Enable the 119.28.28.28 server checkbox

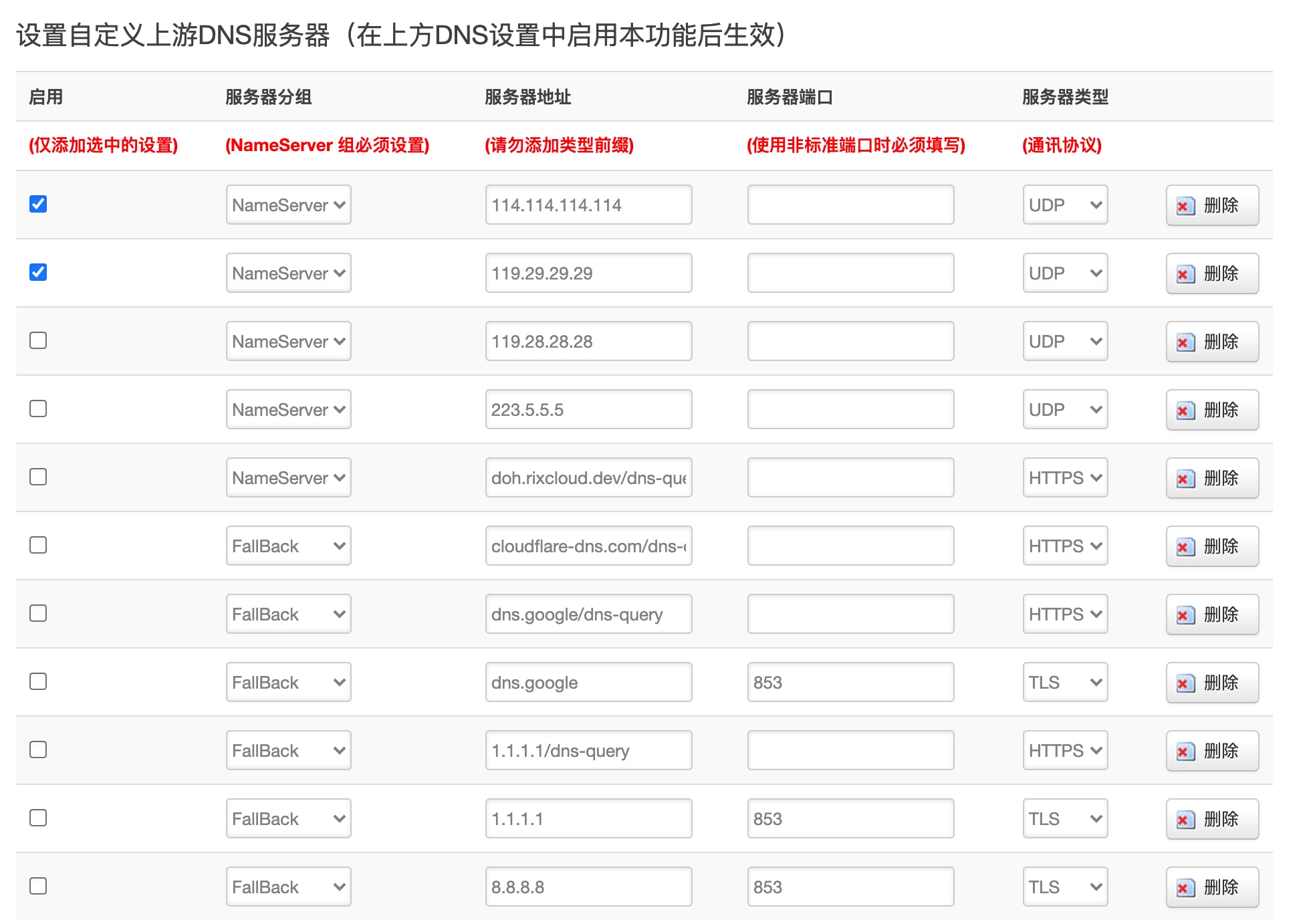point(38,340)
